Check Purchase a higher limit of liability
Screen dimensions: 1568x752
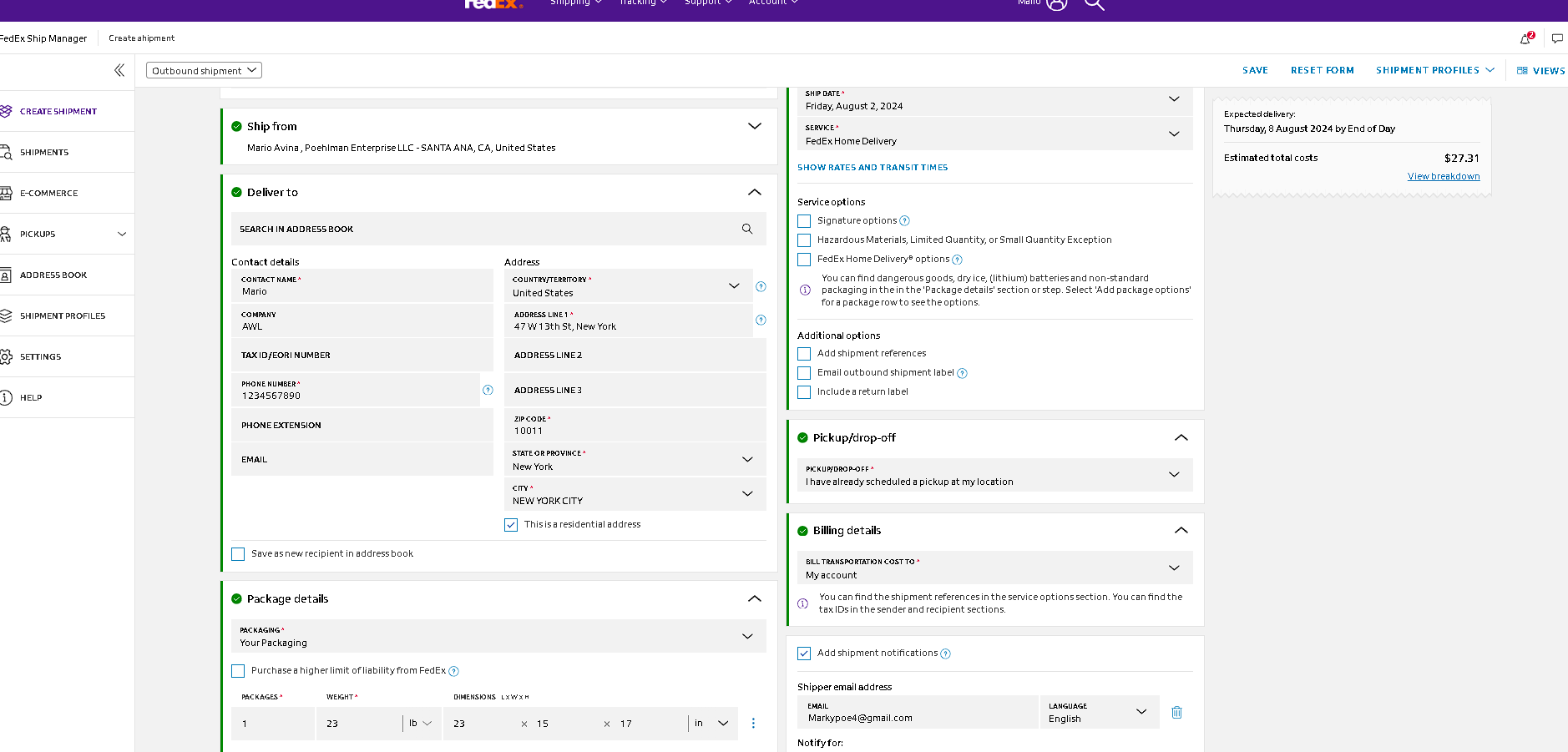(x=238, y=671)
